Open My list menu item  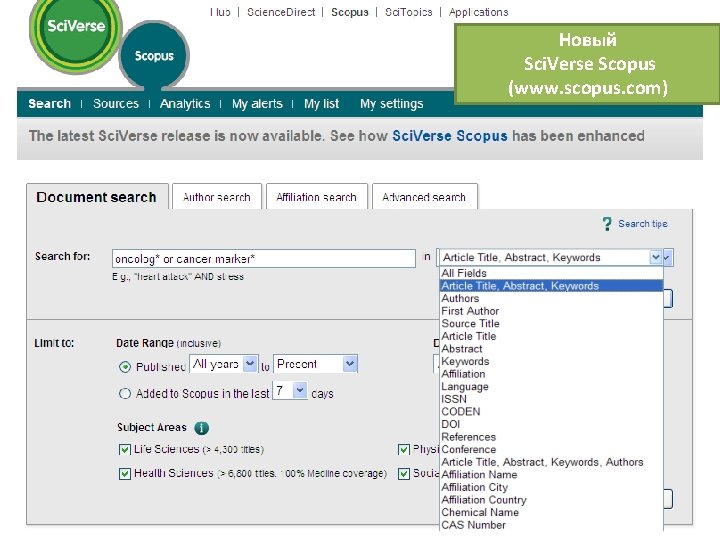pyautogui.click(x=321, y=104)
